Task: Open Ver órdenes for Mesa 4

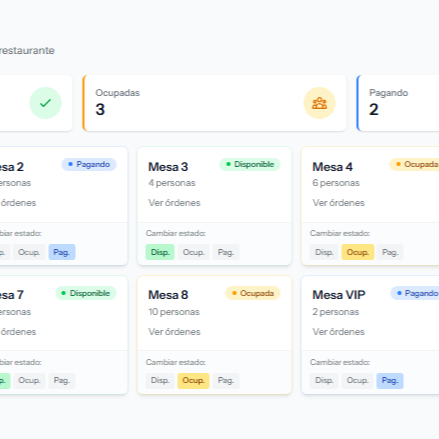Action: (338, 203)
